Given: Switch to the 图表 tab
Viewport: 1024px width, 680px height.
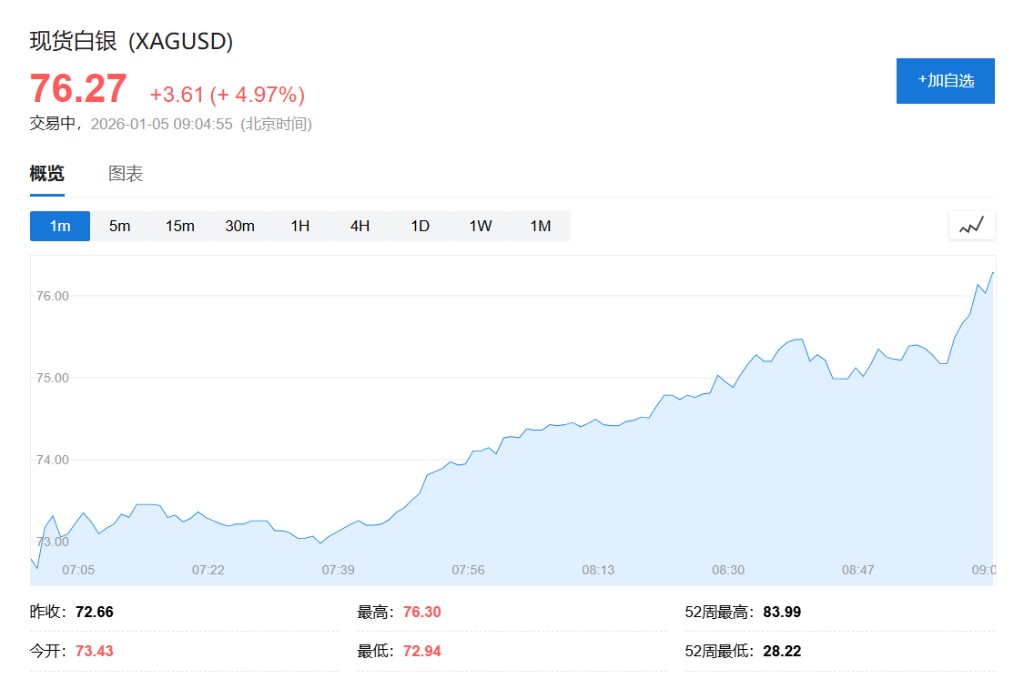Looking at the screenshot, I should click(126, 174).
